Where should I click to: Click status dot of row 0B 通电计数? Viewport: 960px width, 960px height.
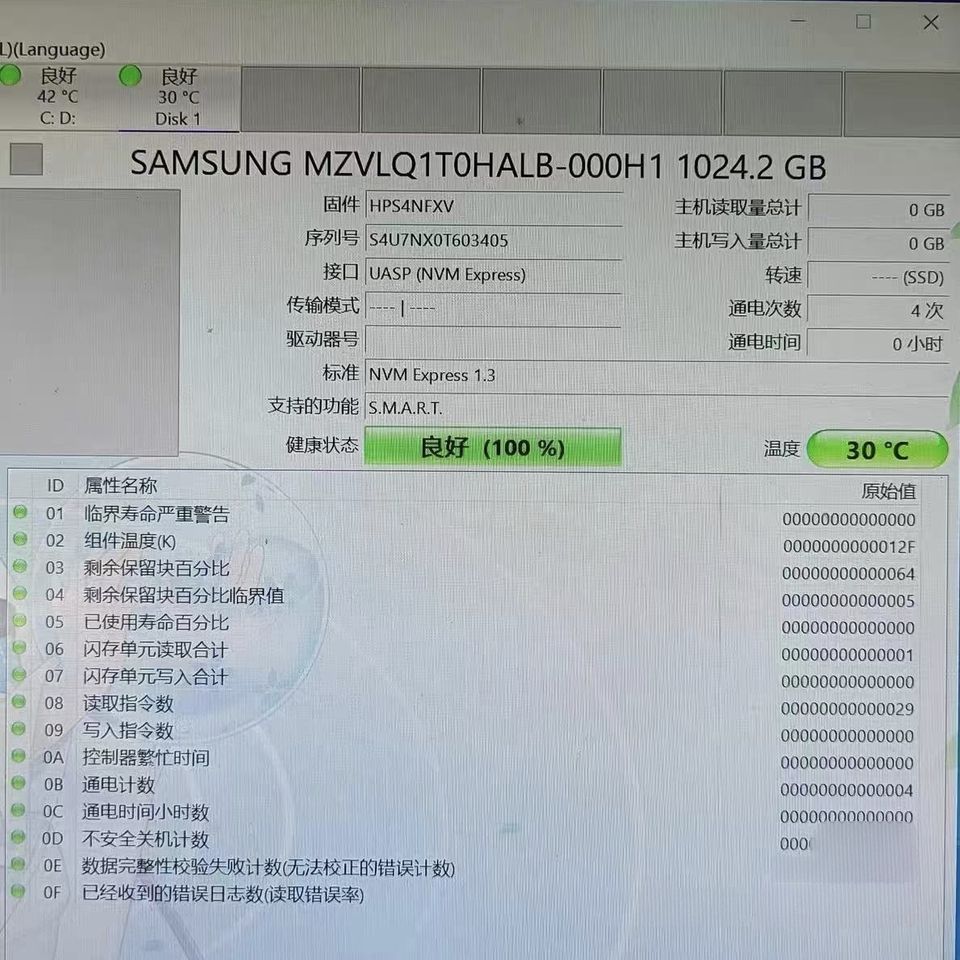coord(18,782)
